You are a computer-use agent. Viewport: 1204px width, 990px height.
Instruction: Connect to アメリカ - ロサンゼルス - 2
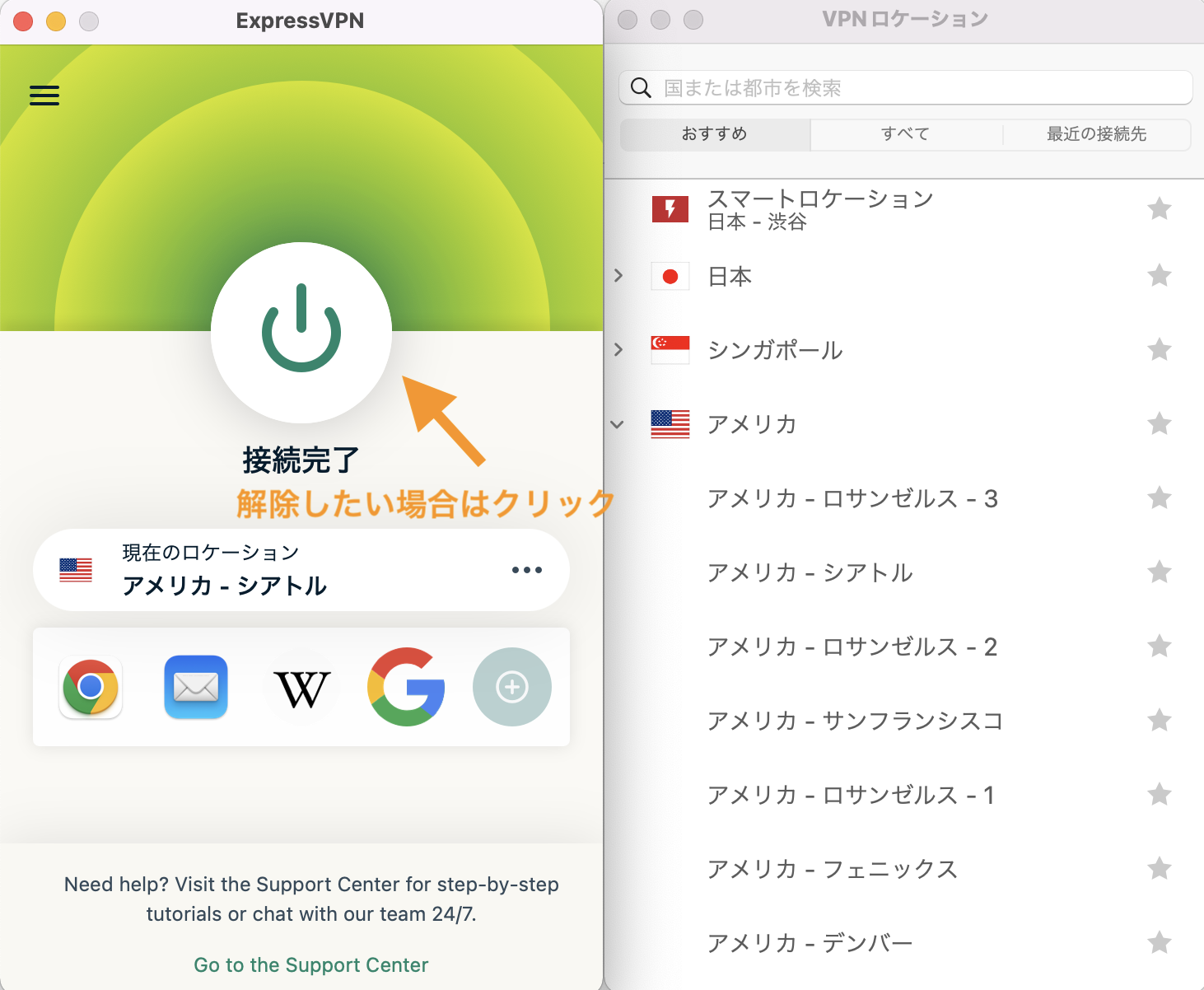(904, 647)
